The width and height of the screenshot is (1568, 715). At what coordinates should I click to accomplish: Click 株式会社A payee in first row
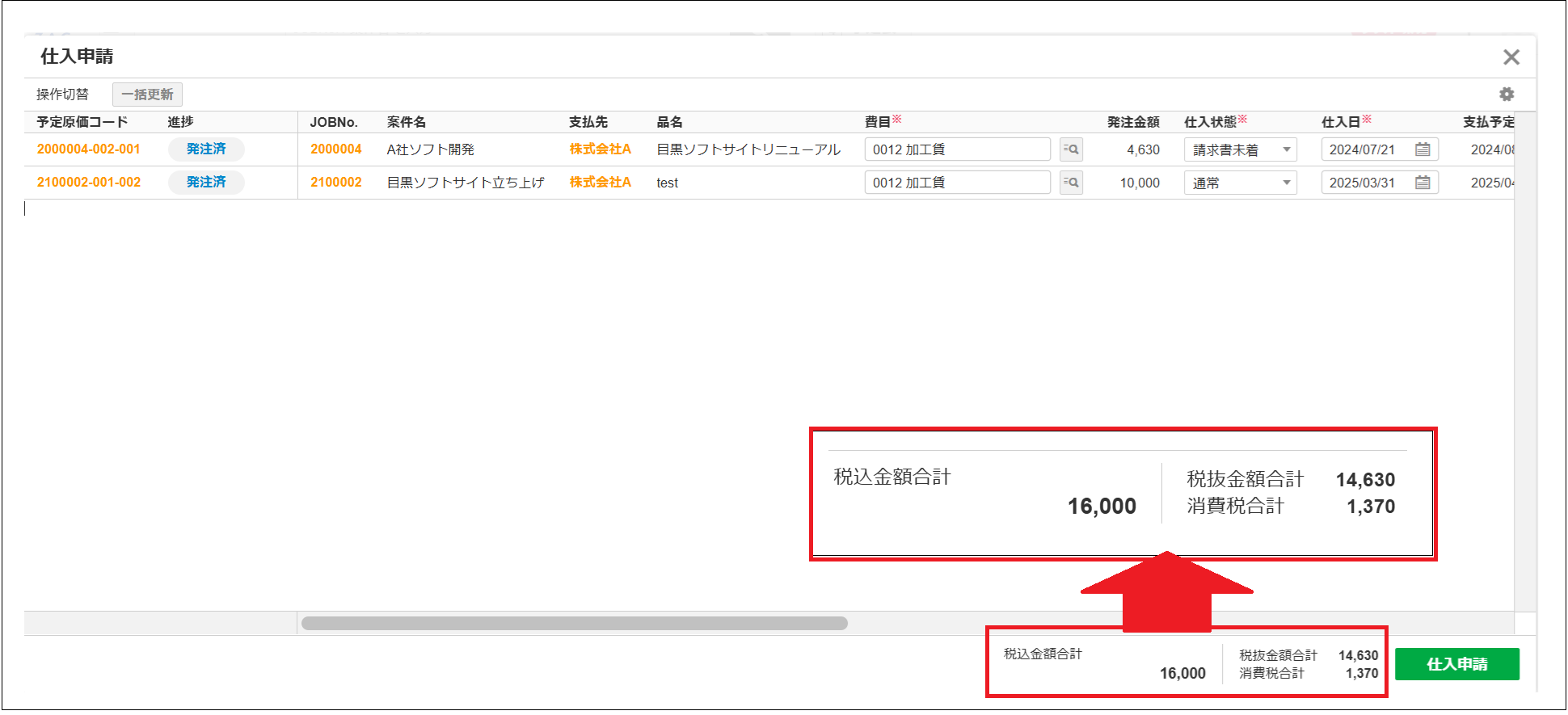coord(600,149)
